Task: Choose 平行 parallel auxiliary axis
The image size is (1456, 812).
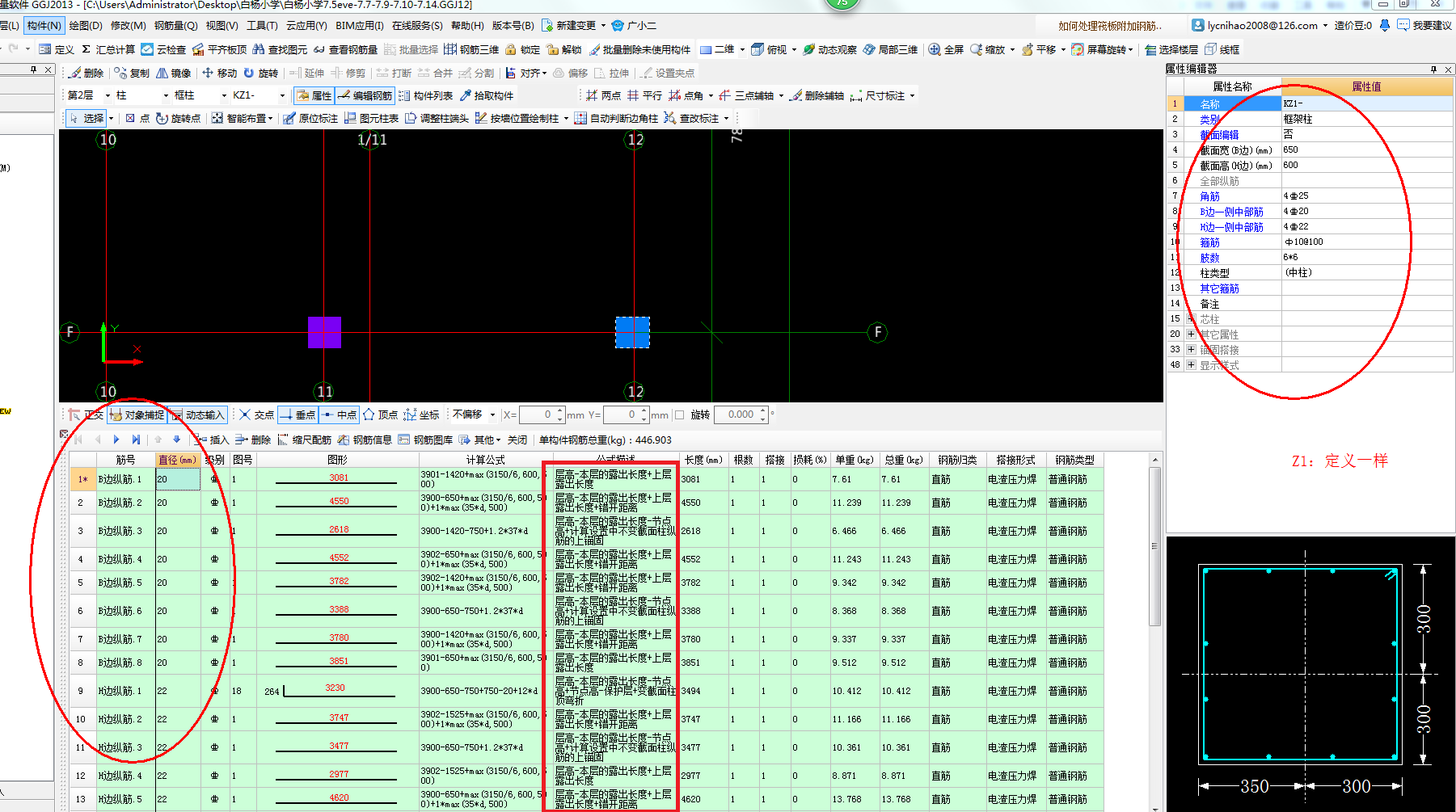Action: point(644,95)
